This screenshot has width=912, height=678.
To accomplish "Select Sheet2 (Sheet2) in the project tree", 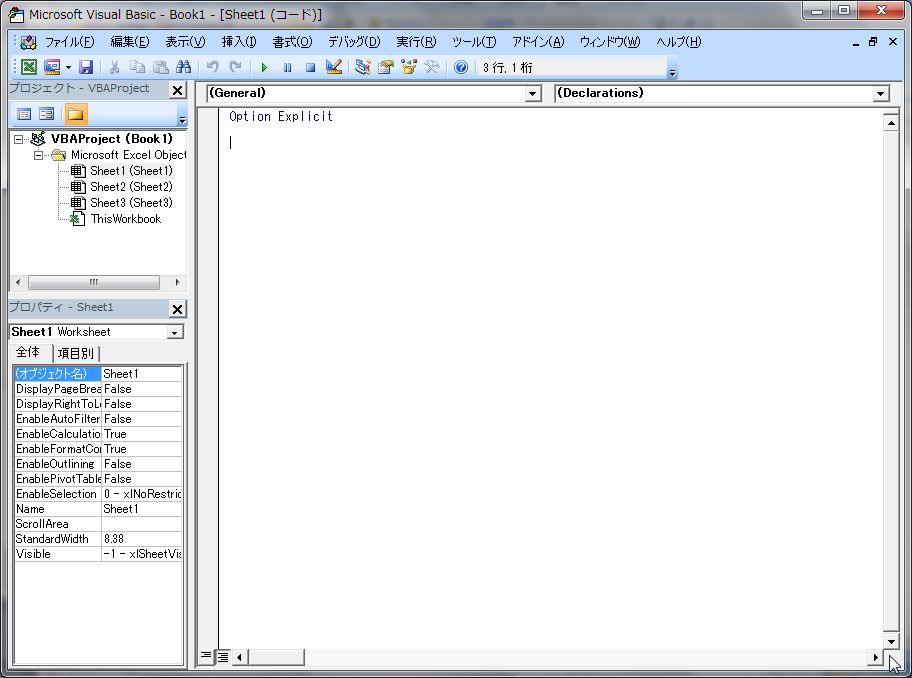I will tap(131, 187).
